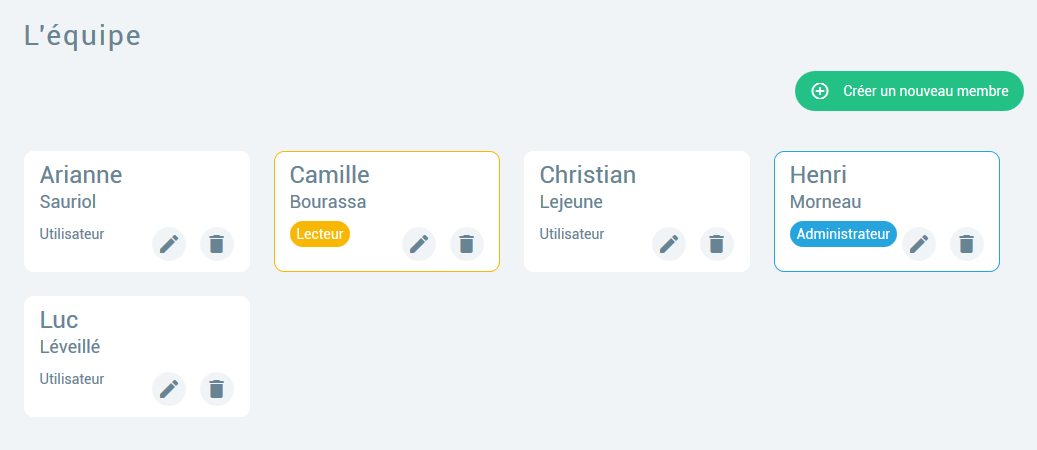Viewport: 1037px width, 450px height.
Task: Edit Camille Bourassa's member card
Action: pyautogui.click(x=419, y=244)
